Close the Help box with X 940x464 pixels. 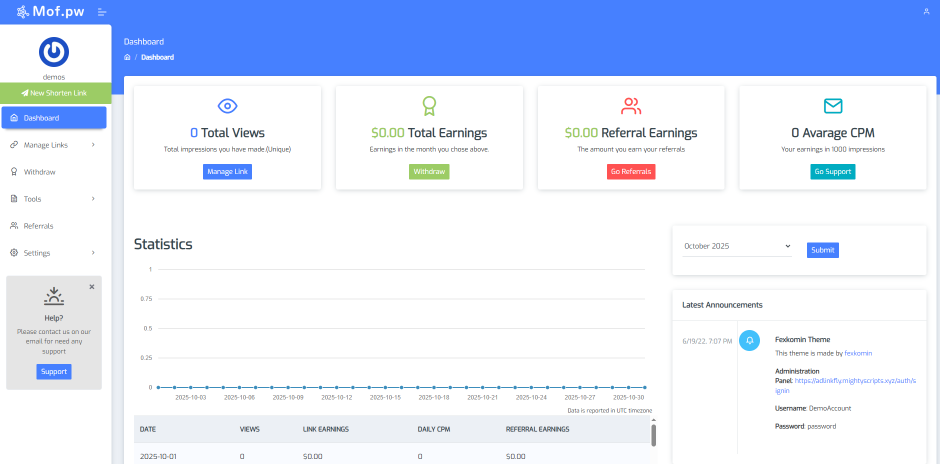point(92,286)
